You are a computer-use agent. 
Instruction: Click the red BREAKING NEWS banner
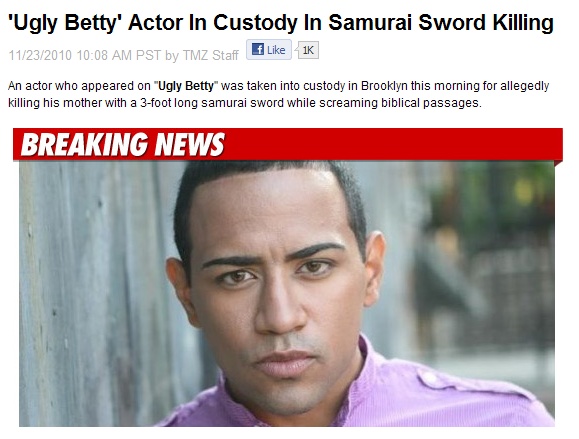click(288, 144)
